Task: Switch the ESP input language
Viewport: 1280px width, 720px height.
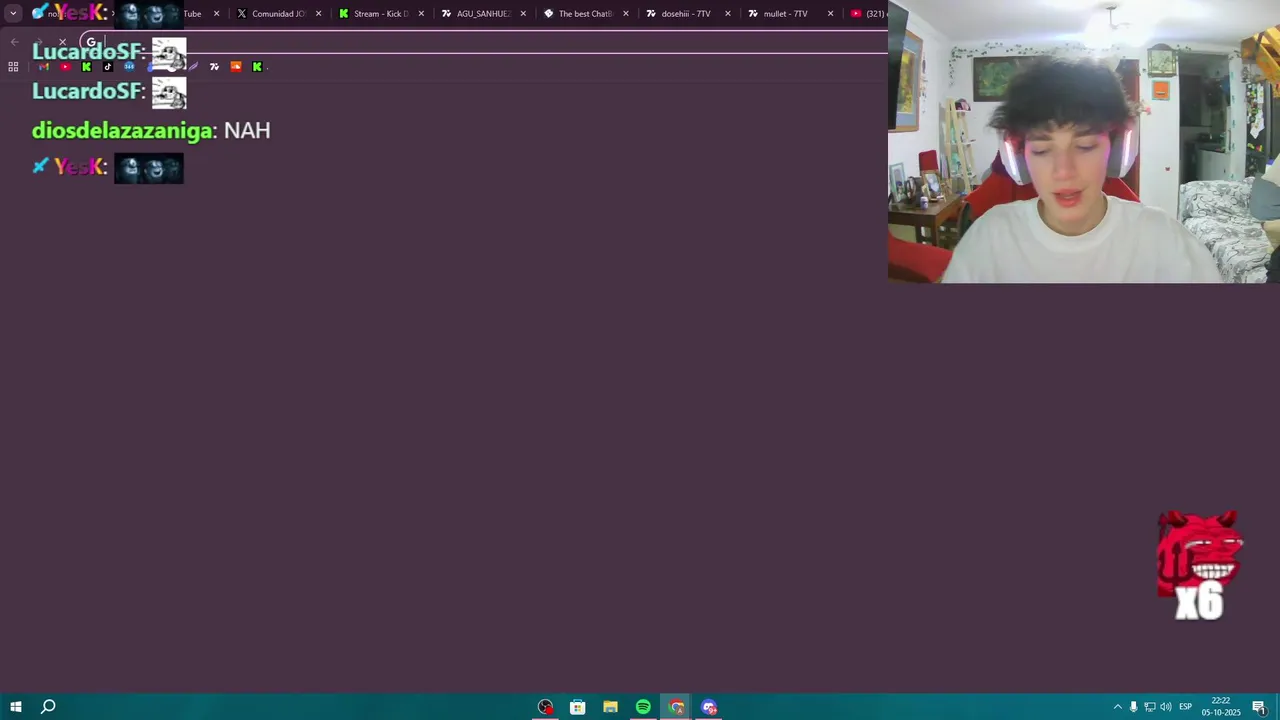Action: pos(1185,707)
